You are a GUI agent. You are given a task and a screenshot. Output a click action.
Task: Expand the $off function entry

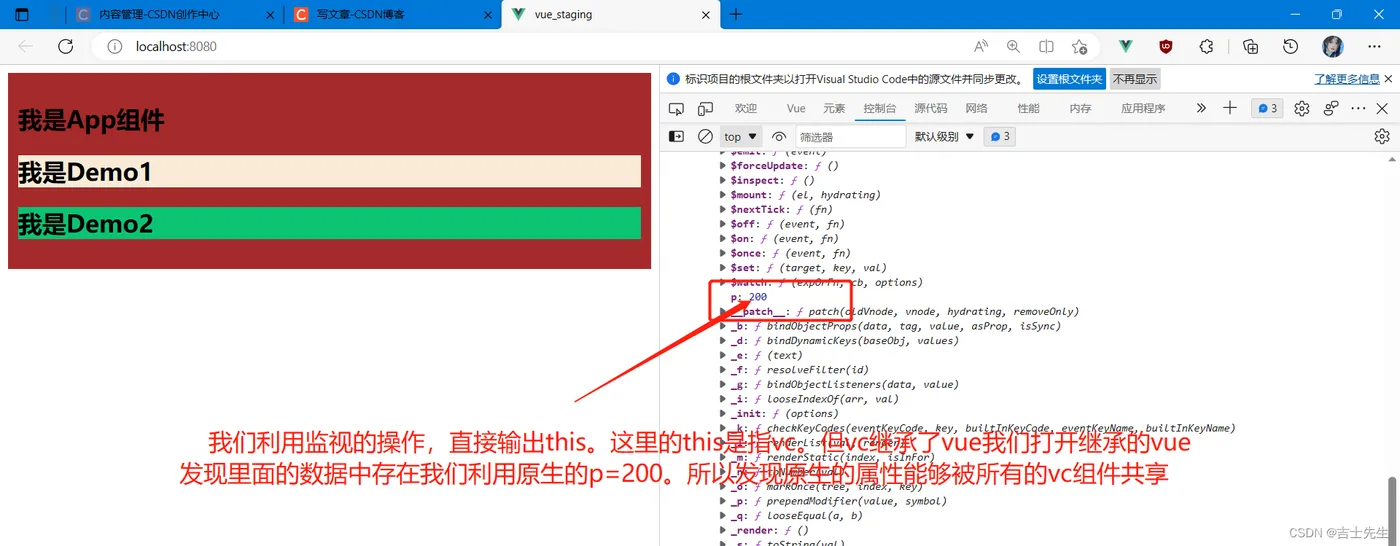(x=724, y=224)
